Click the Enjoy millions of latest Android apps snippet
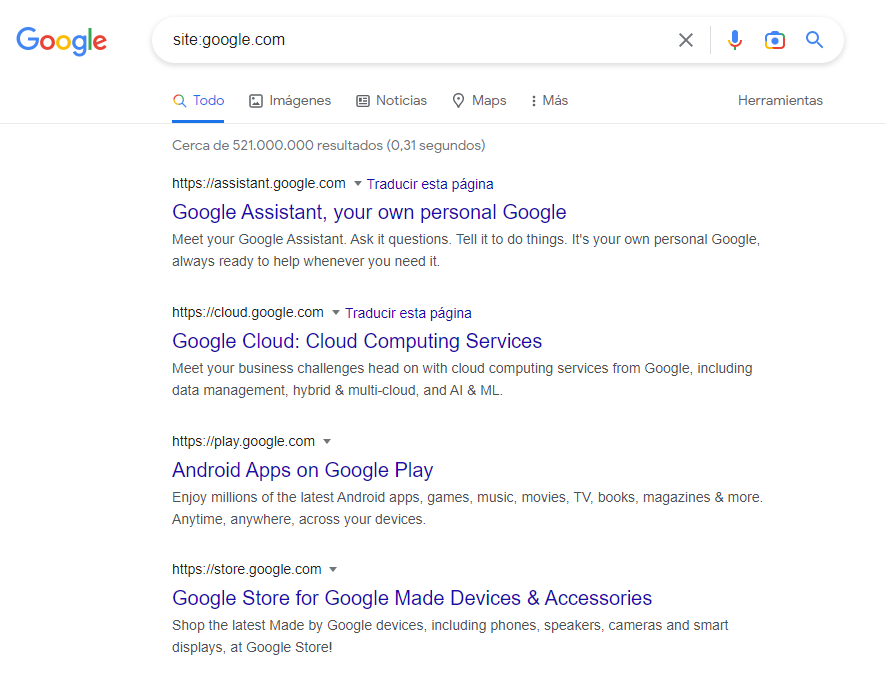The height and width of the screenshot is (679, 886). [x=468, y=508]
